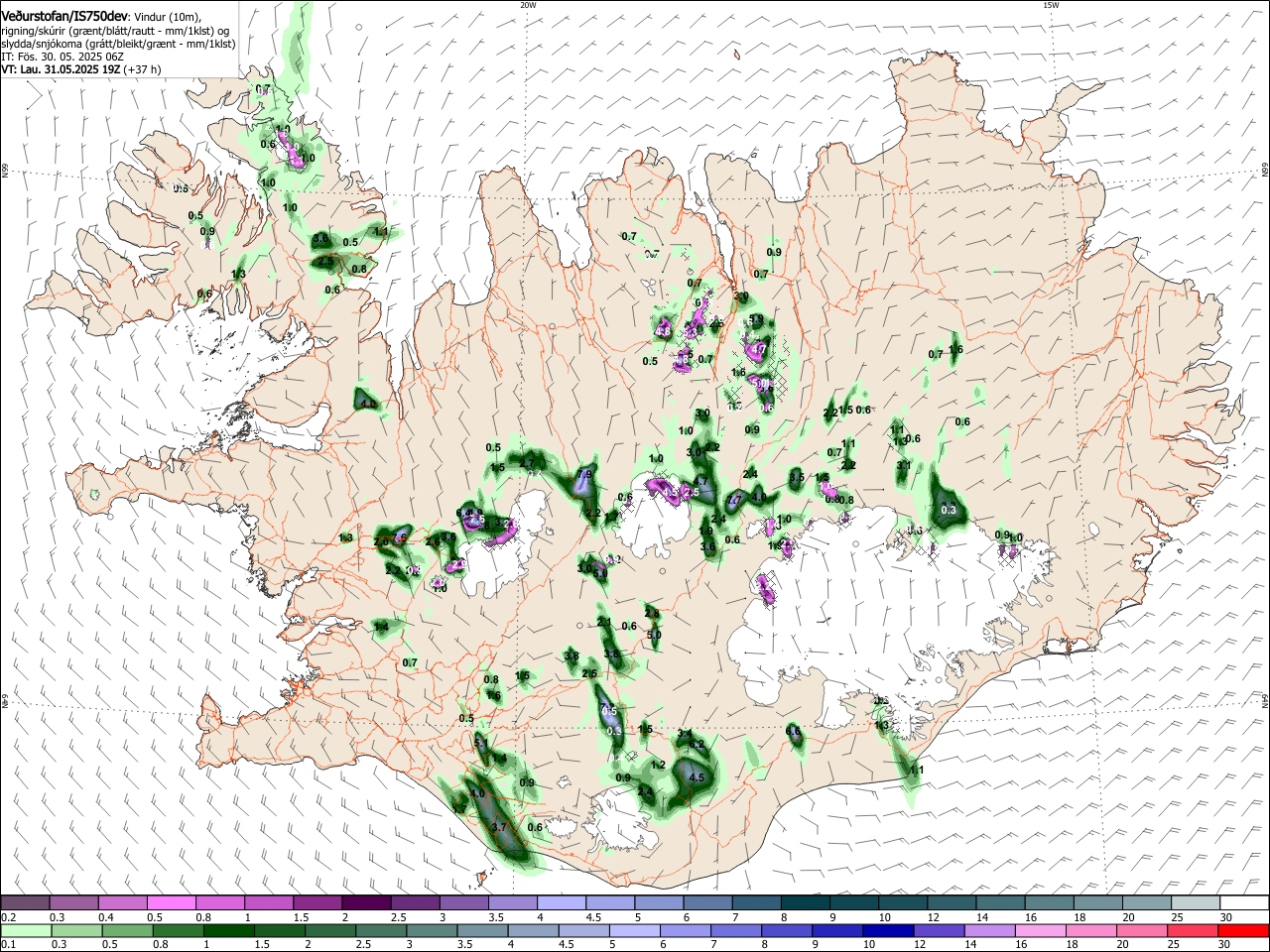Select the dark teal swatch between 8 and 9, upper legend
The image size is (1270, 952).
point(805,902)
